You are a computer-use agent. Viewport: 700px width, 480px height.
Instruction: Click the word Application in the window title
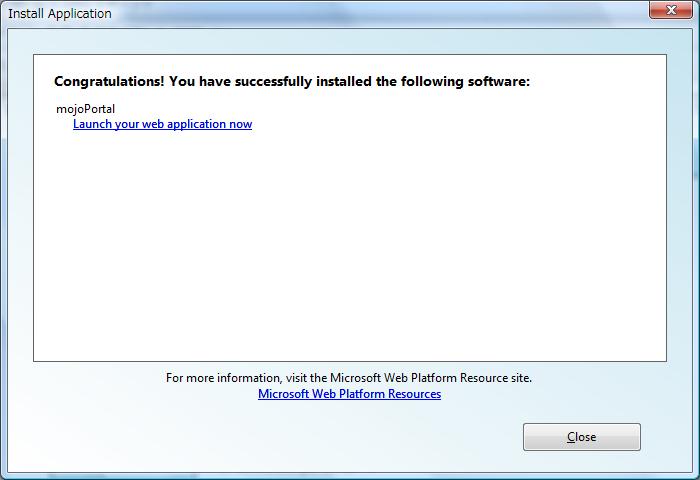click(79, 14)
